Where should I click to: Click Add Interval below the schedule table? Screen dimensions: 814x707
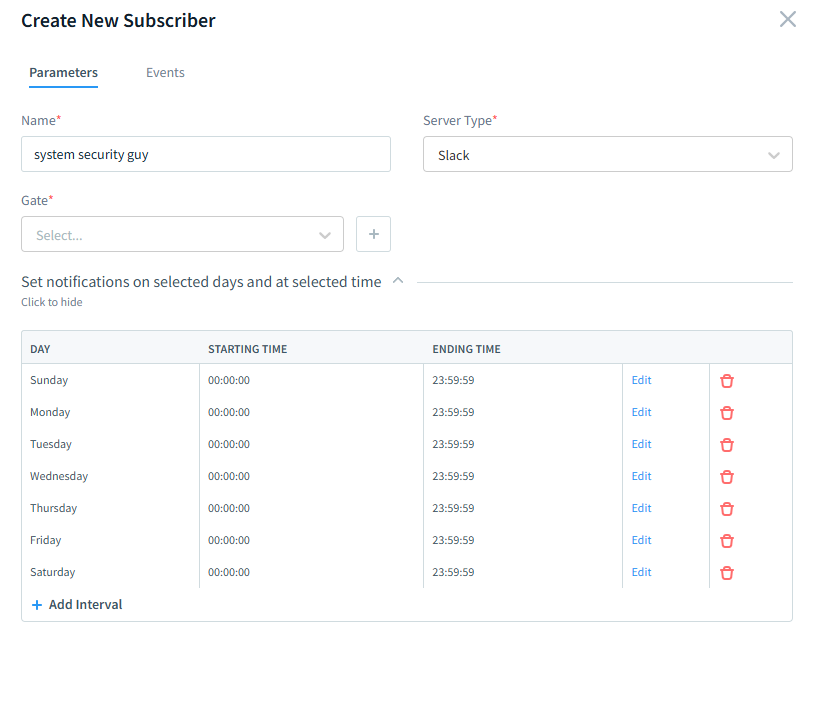tap(76, 604)
